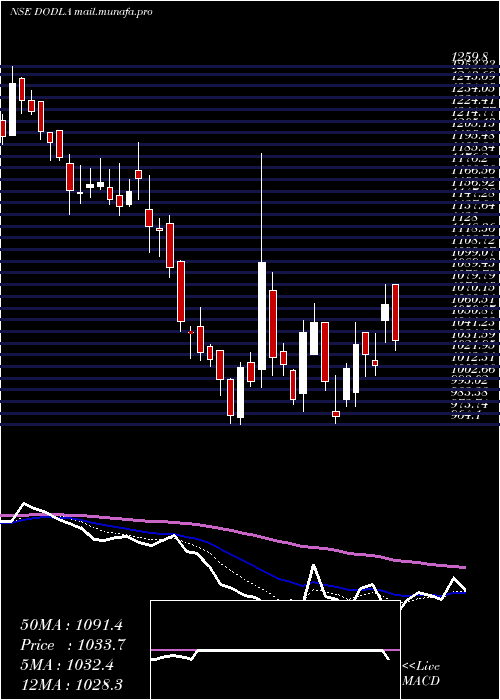The width and height of the screenshot is (500, 700).
Task: Select the 1041.23 price axis label
Action: pos(473,323)
